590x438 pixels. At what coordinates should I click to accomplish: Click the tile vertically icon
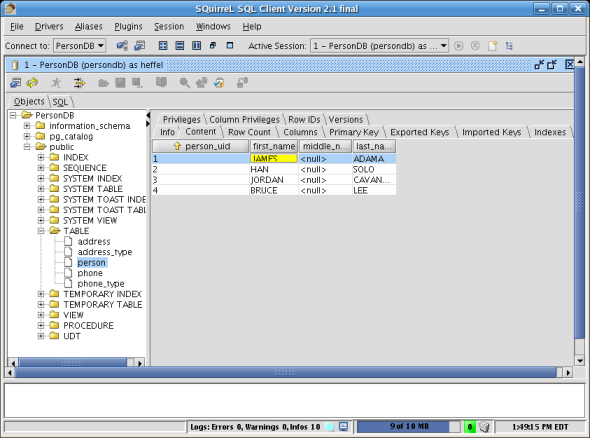click(x=196, y=46)
